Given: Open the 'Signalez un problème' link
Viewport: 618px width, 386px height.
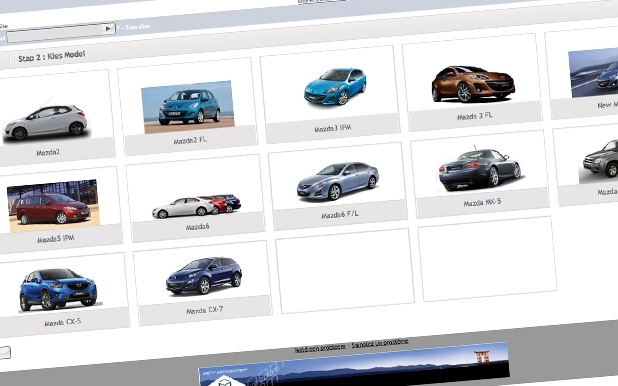Looking at the screenshot, I should [380, 343].
